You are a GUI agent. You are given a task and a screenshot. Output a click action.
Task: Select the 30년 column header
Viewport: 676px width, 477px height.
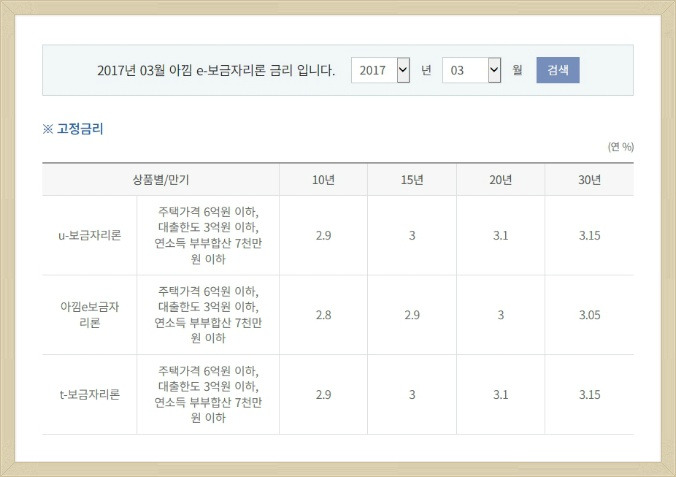(589, 179)
